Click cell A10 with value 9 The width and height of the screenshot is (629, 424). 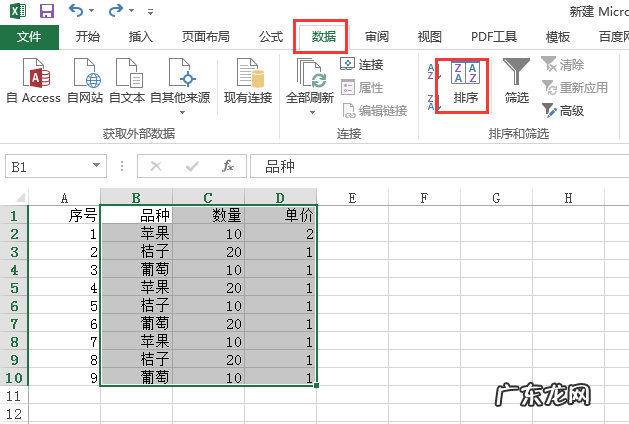tap(64, 377)
